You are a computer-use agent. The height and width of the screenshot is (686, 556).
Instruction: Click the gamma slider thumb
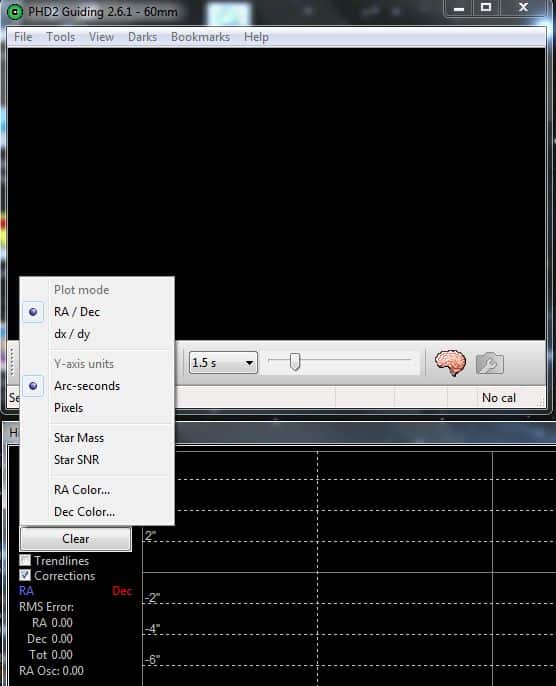[295, 362]
